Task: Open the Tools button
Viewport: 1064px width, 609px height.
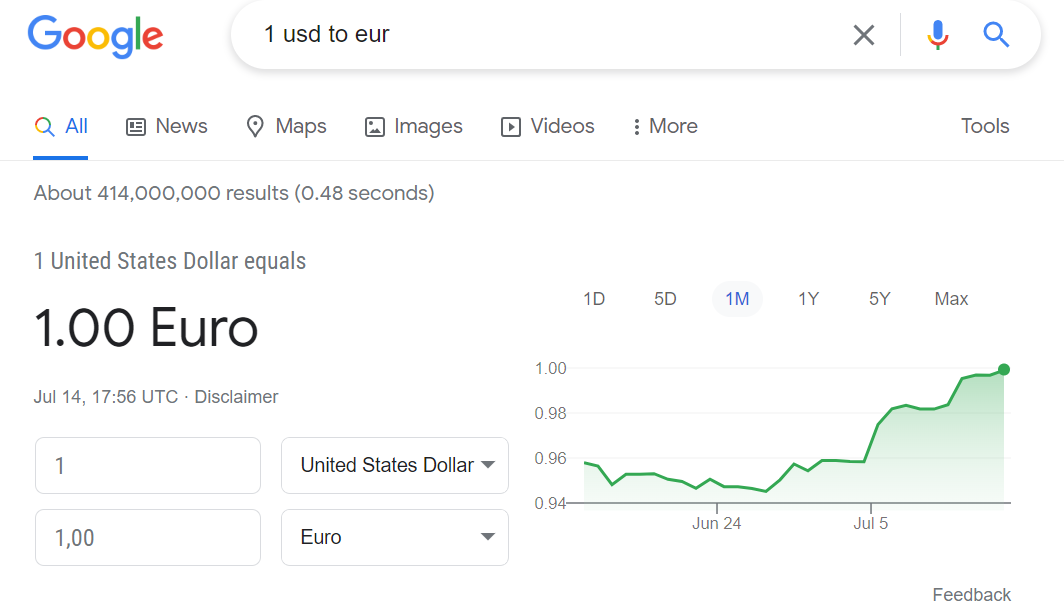Action: (x=984, y=127)
